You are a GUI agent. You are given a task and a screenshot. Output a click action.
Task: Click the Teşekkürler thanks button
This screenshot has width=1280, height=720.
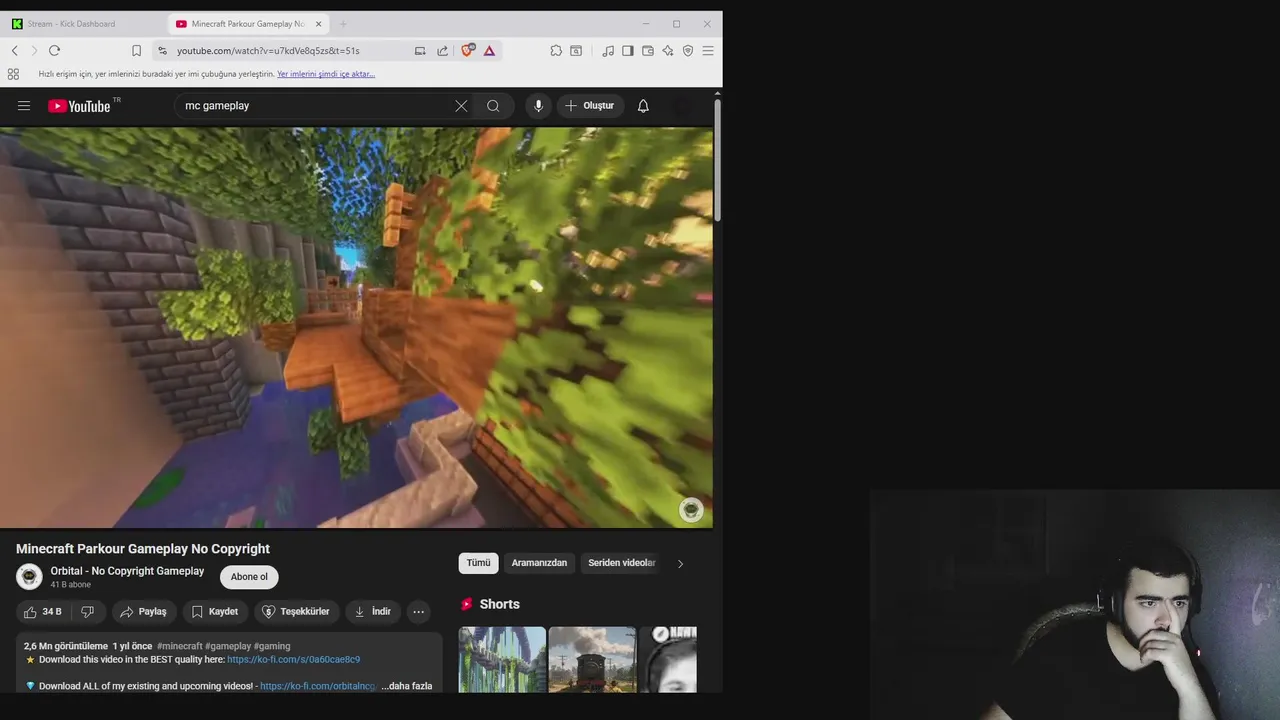pyautogui.click(x=296, y=612)
